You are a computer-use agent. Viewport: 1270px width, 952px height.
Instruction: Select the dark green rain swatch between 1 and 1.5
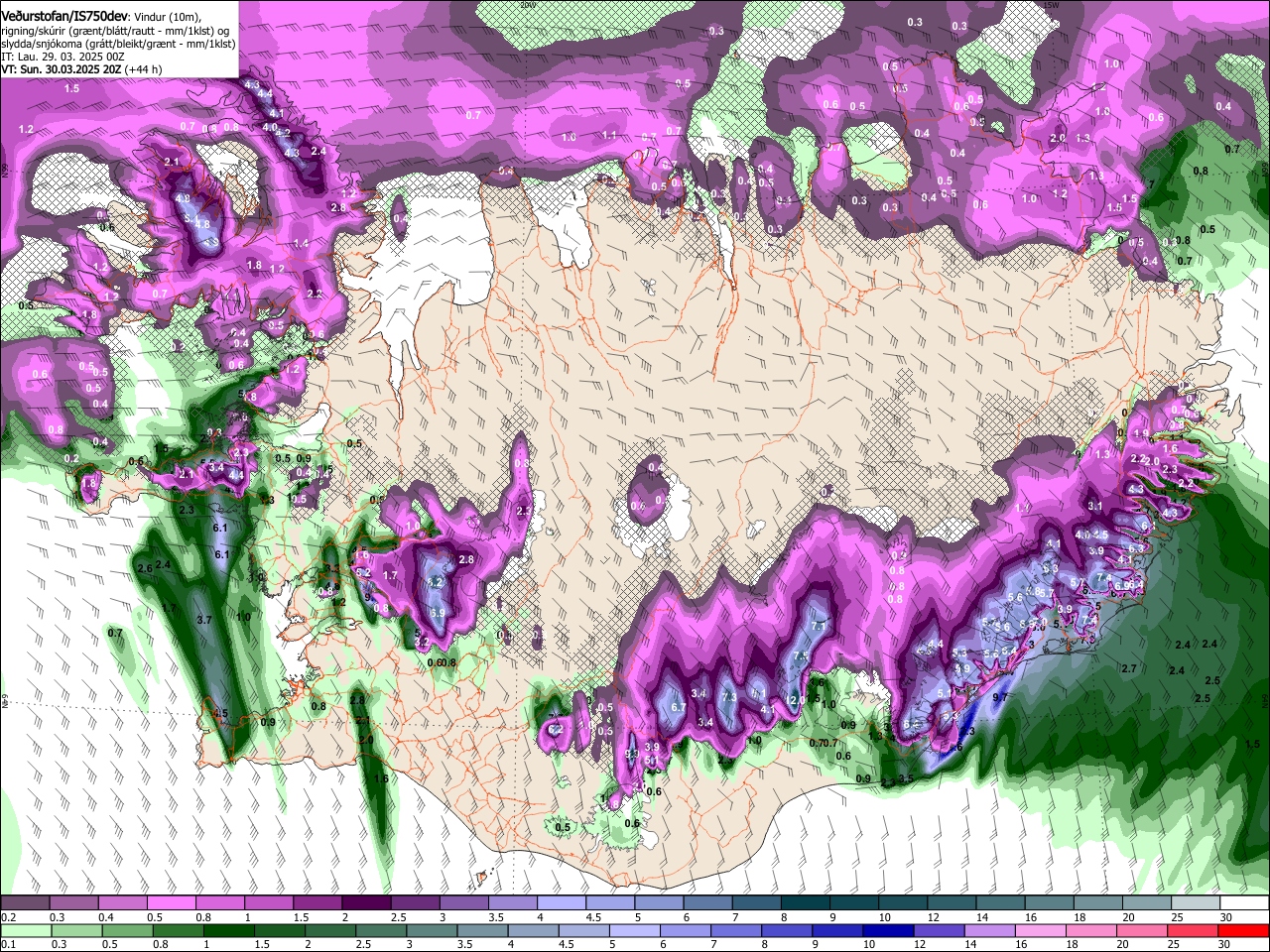[x=230, y=931]
